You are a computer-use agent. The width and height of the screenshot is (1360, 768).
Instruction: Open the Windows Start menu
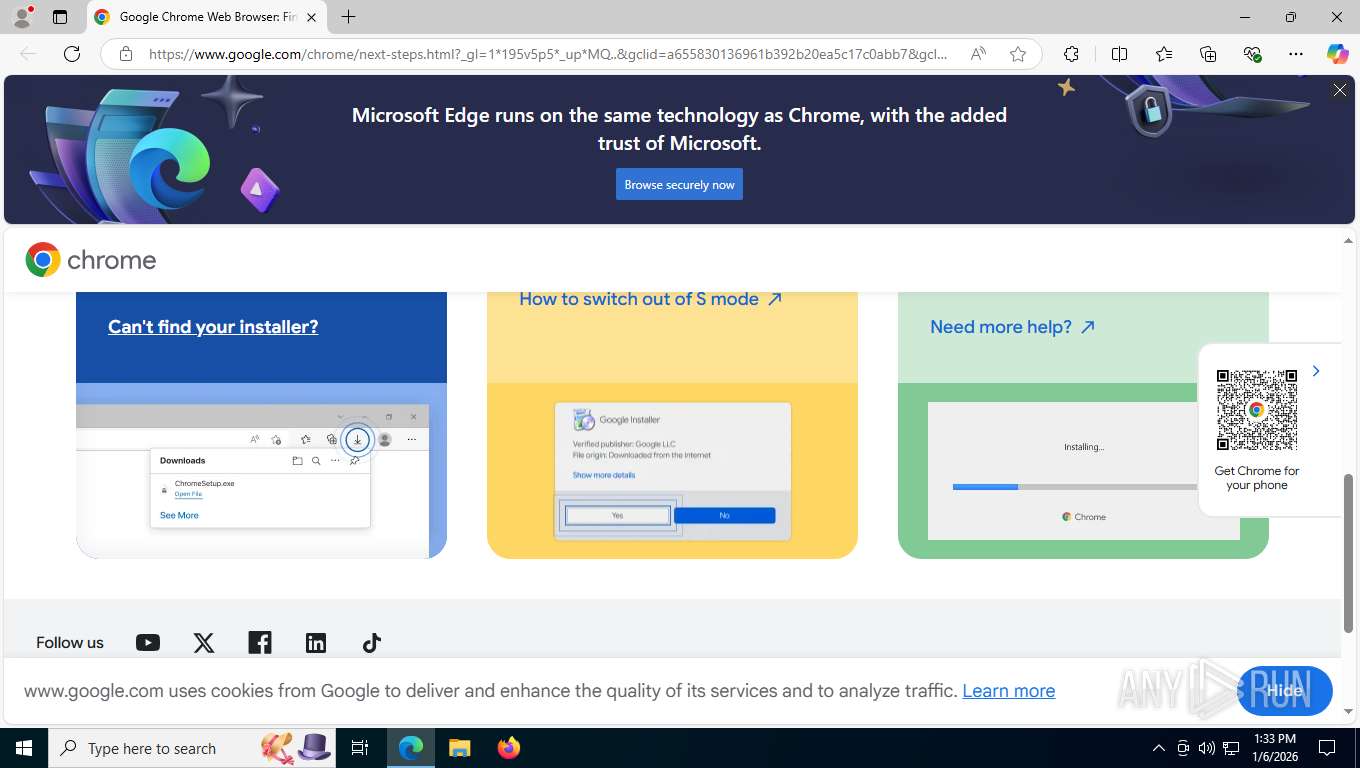click(x=23, y=748)
